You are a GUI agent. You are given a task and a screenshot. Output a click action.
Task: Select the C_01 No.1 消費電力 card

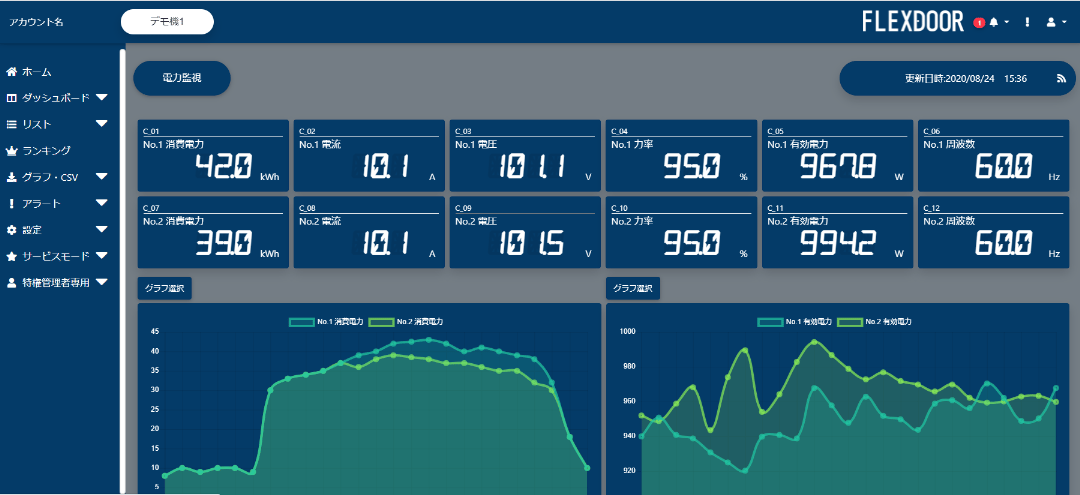(x=213, y=156)
